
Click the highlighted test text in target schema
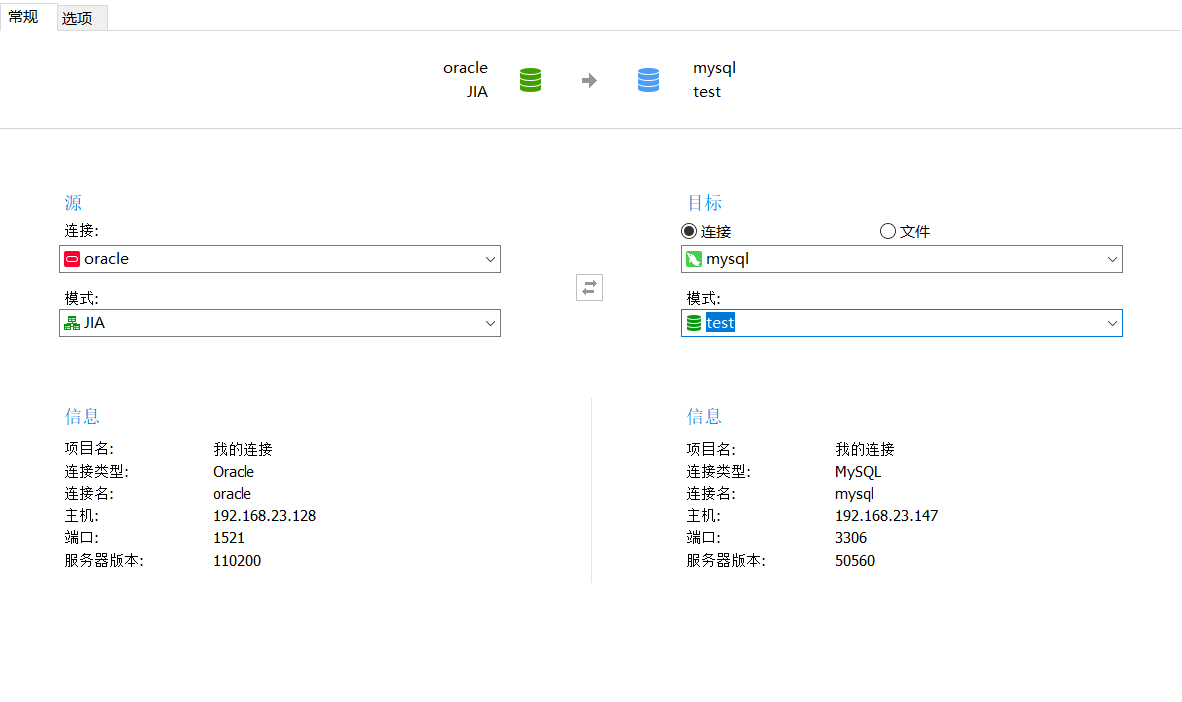720,323
